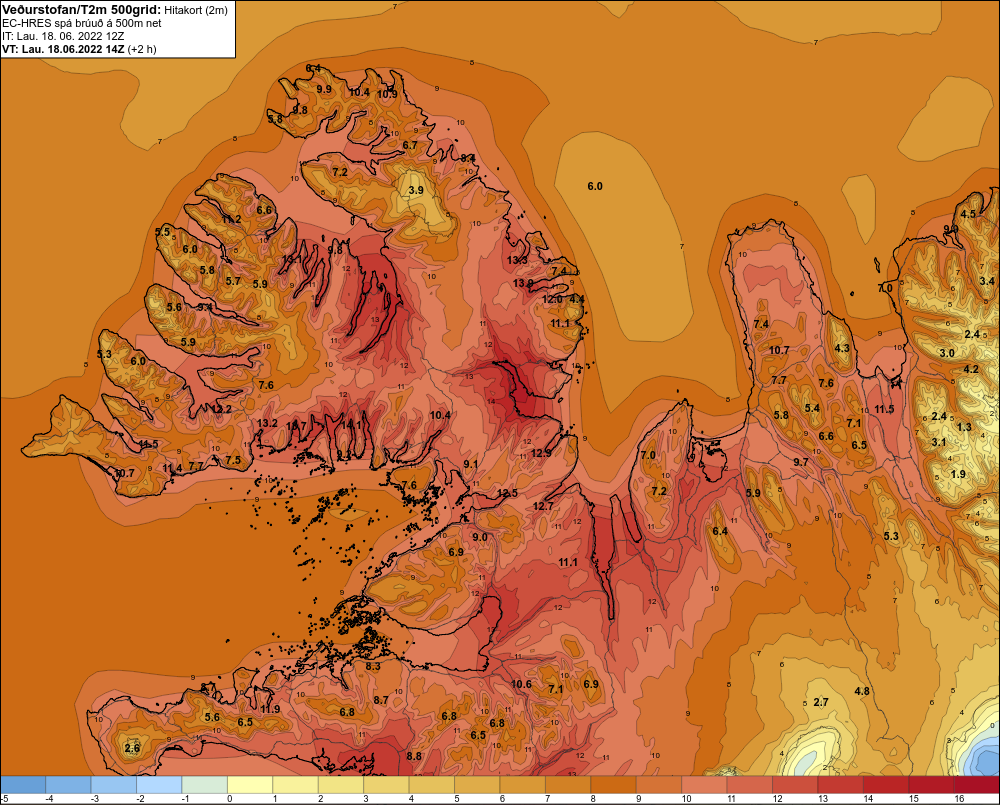Click the '3.4' temperature label
1000x805 pixels.
point(987,281)
